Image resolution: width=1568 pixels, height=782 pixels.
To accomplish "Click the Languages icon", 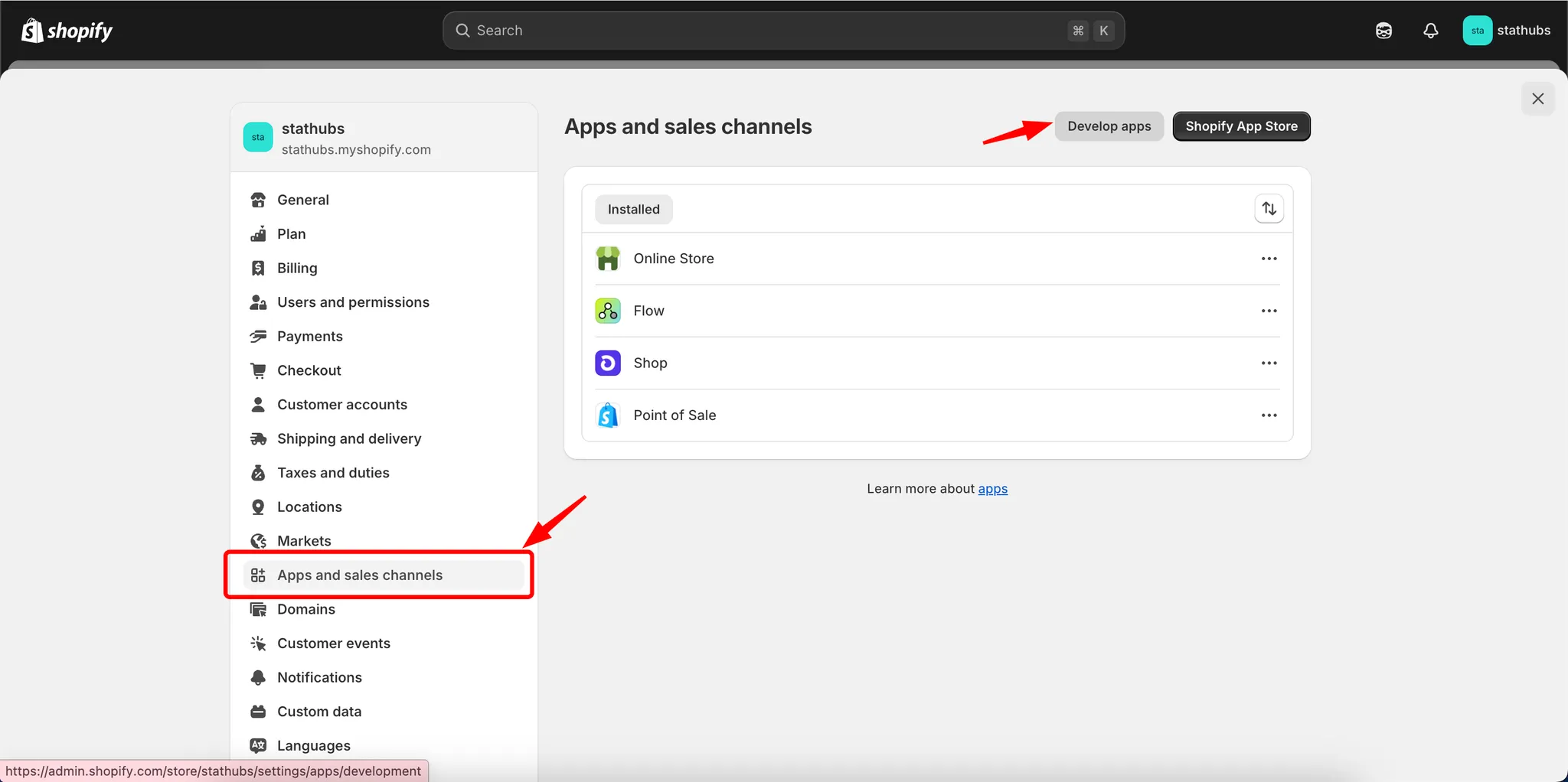I will coord(258,745).
